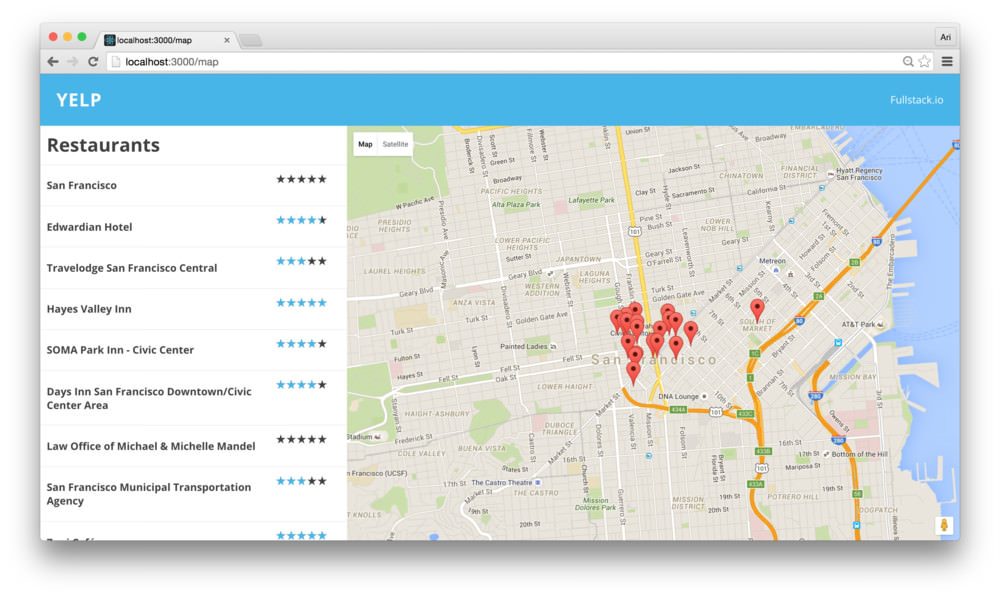Click the red marker in South of Market
Viewport: 1000px width, 598px height.
[757, 309]
